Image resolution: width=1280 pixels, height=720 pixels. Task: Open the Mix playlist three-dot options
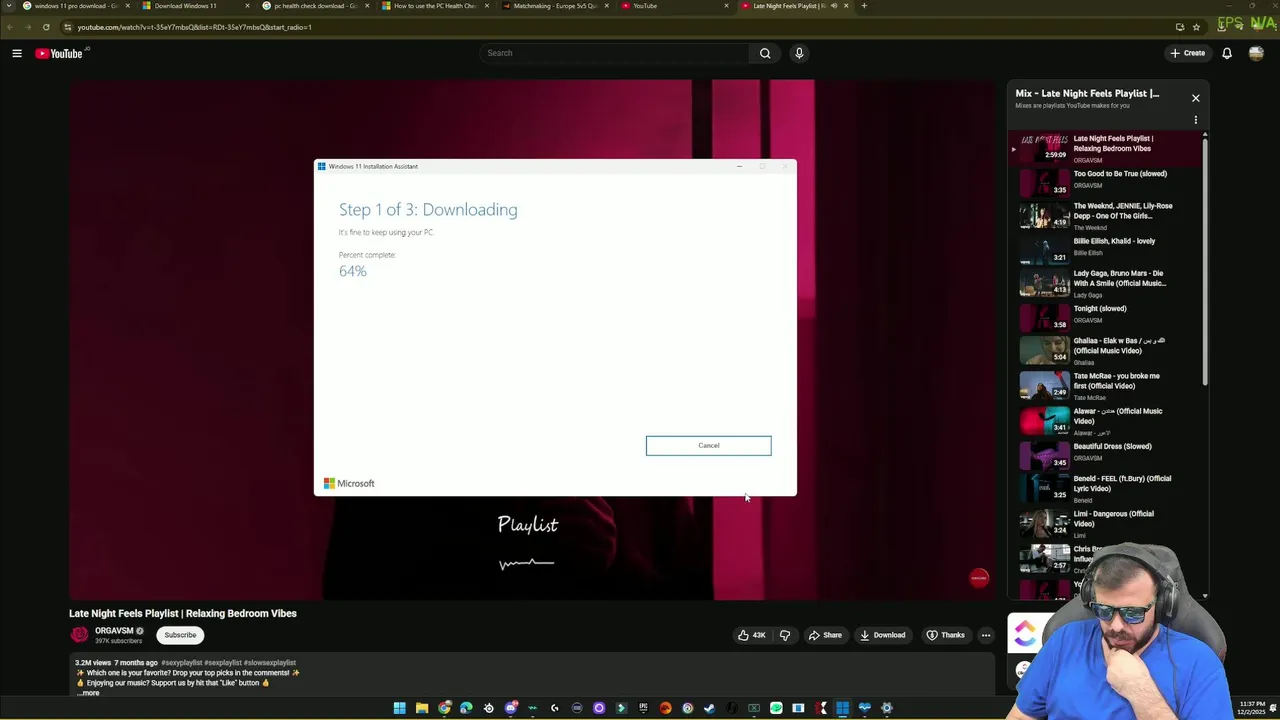click(x=1195, y=120)
